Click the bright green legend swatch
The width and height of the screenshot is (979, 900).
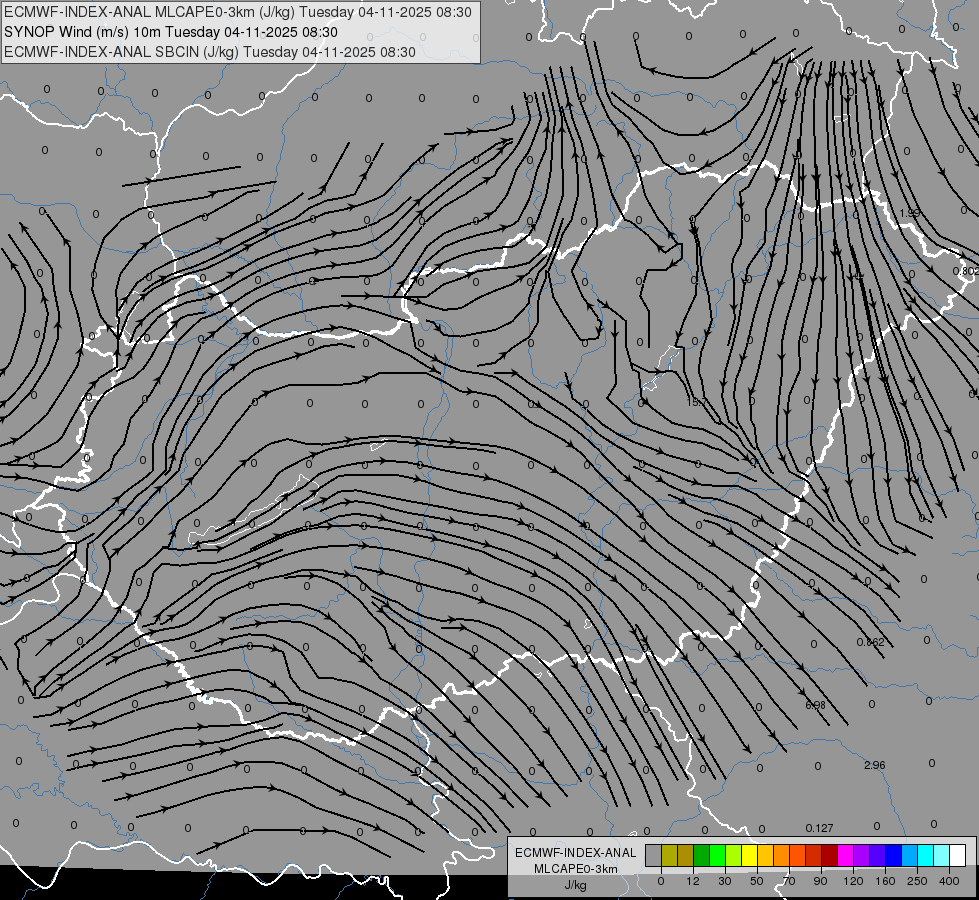pos(717,855)
